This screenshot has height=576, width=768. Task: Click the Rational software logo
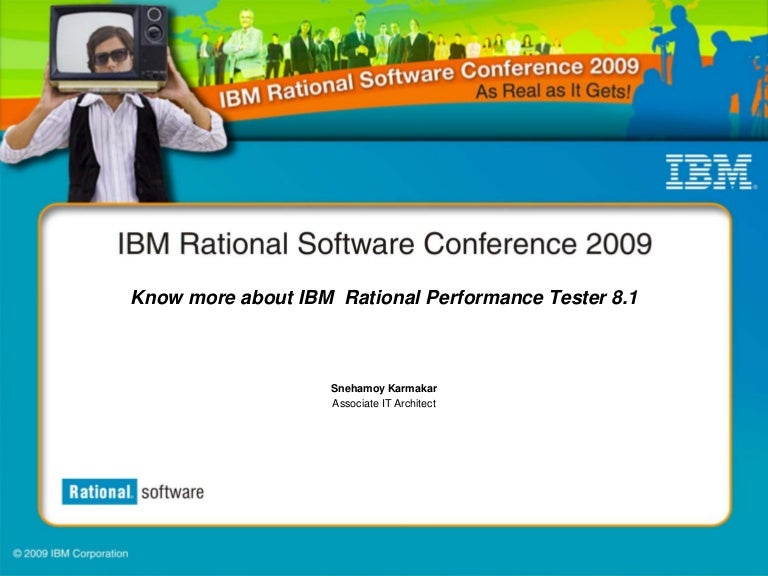(133, 492)
